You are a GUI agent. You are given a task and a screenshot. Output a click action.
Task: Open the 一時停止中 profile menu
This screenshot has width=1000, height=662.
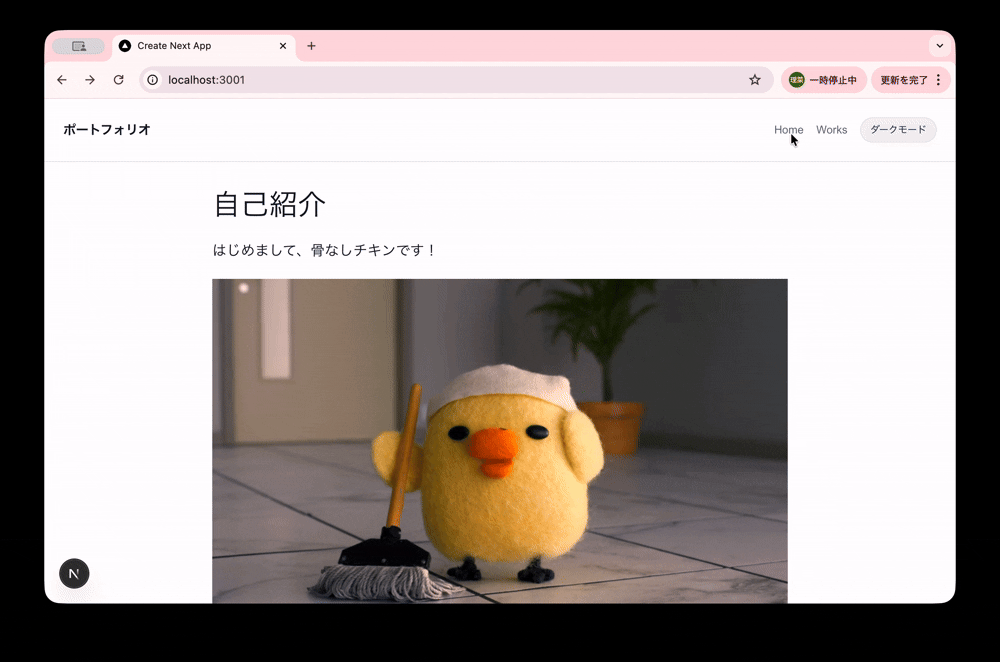[823, 80]
